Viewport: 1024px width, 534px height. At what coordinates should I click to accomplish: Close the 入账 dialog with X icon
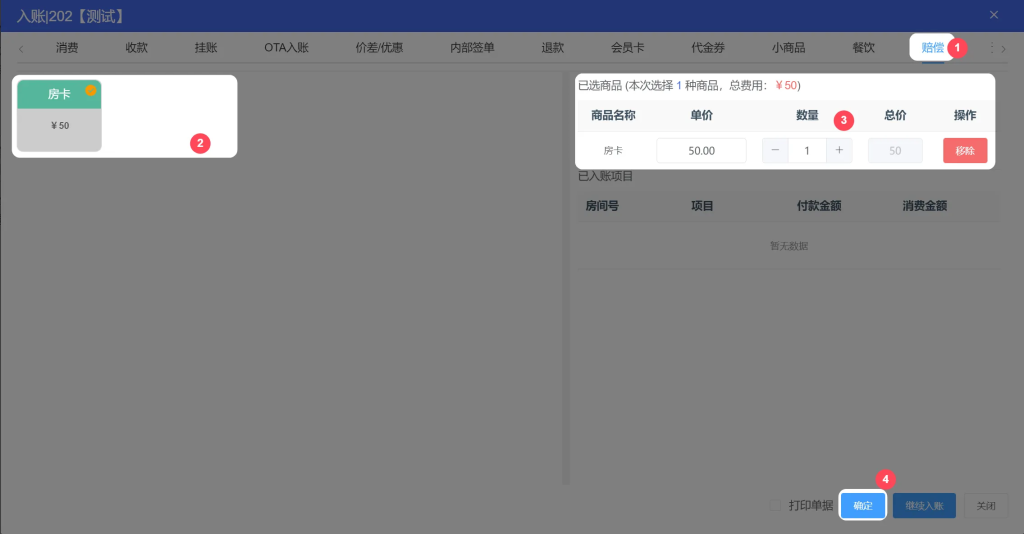(993, 15)
